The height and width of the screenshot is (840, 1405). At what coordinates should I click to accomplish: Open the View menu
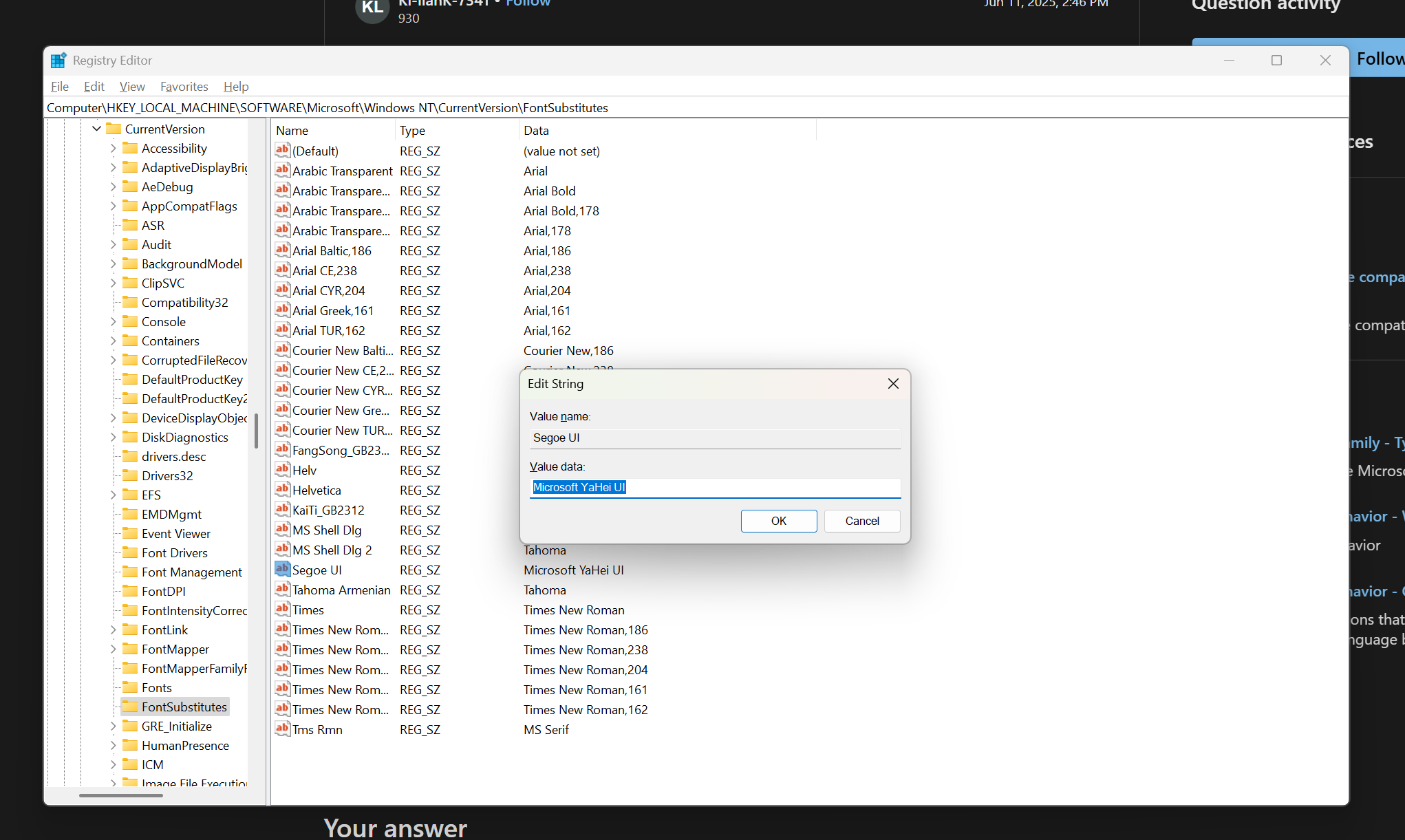tap(132, 87)
